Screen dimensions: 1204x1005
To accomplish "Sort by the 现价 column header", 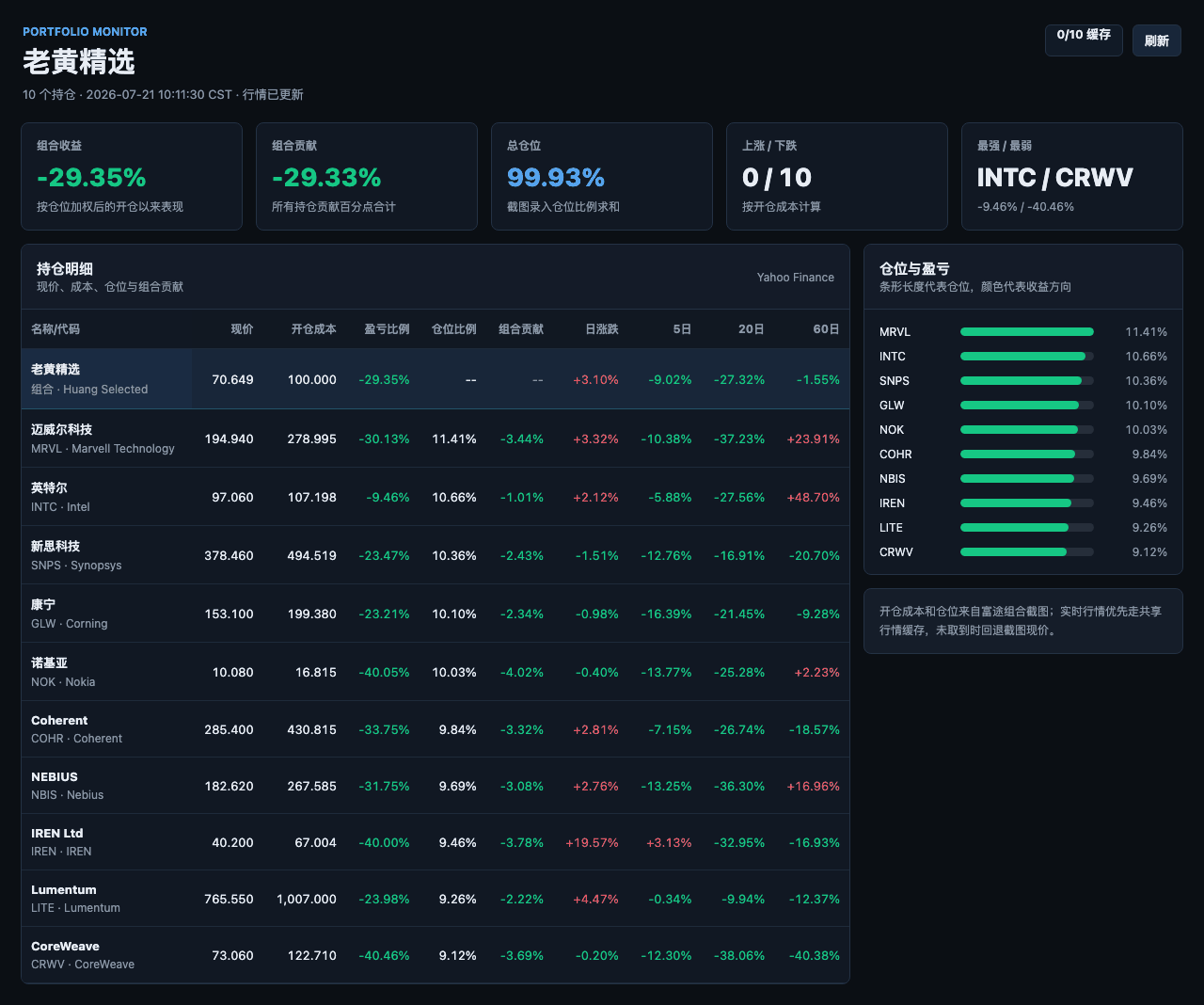I will pos(243,329).
